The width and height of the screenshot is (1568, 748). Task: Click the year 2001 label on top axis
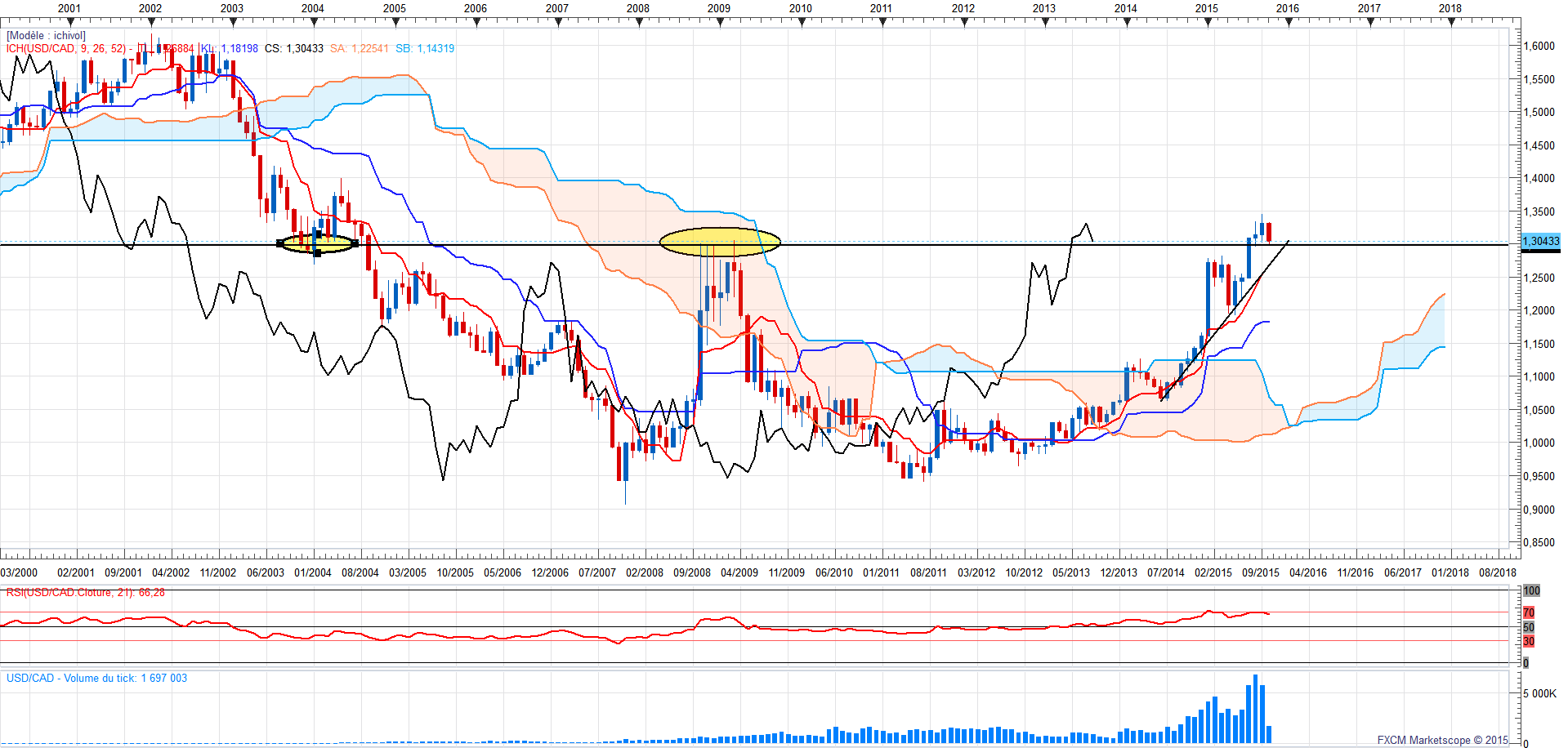[69, 8]
